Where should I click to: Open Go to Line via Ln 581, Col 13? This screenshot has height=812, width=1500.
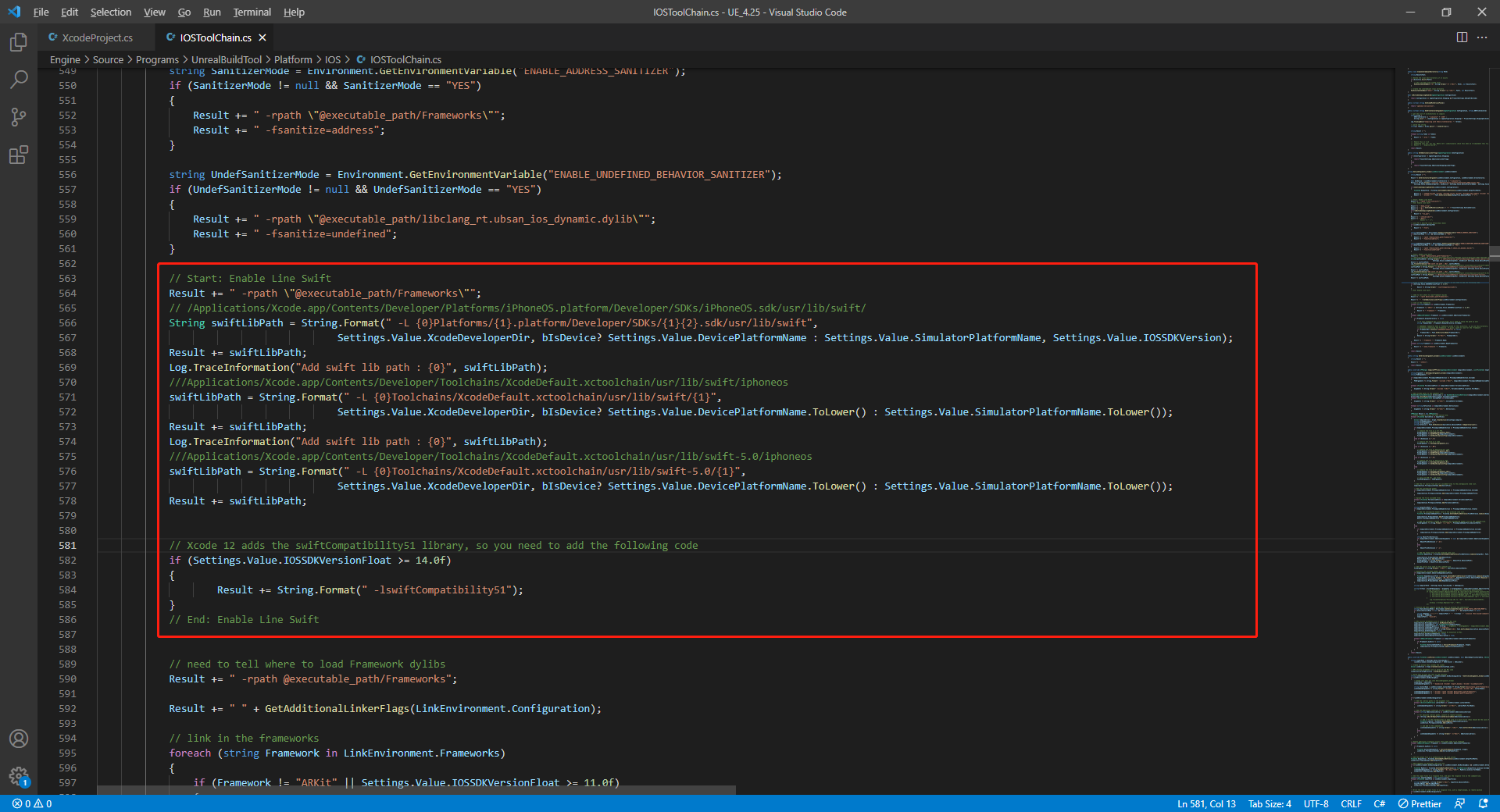point(1205,803)
